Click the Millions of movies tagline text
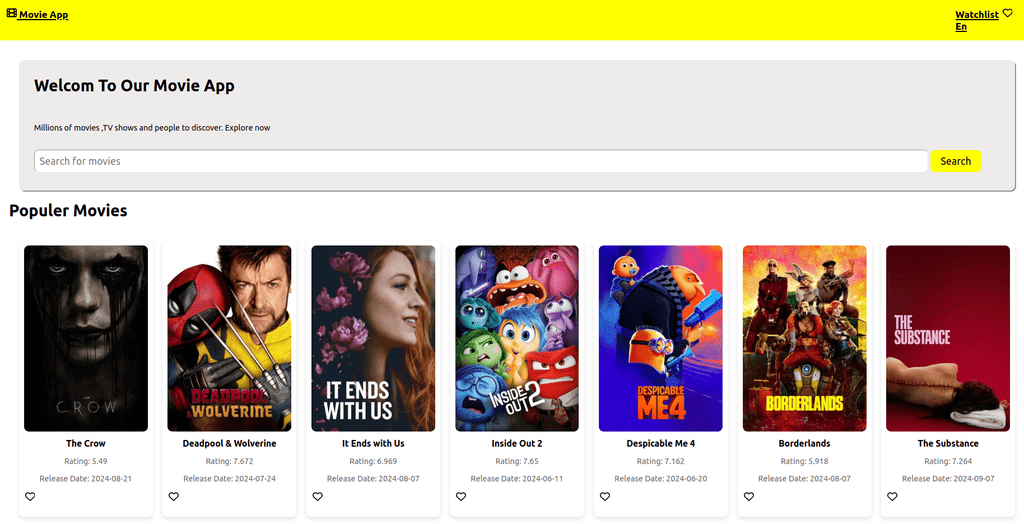The width and height of the screenshot is (1024, 524). pos(152,128)
